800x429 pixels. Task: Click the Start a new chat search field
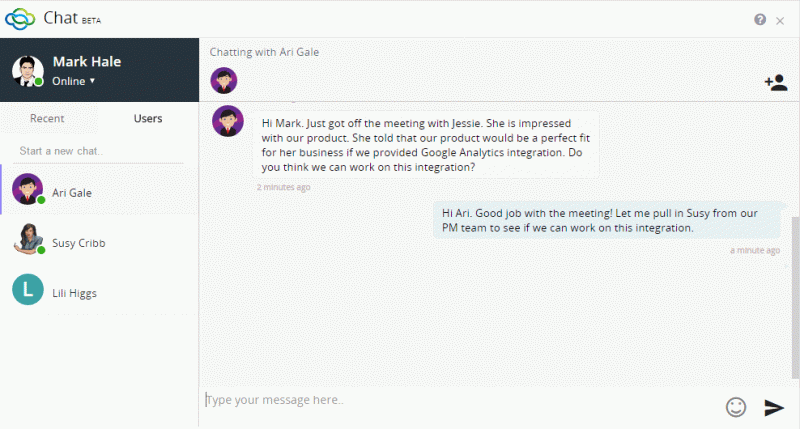pyautogui.click(x=98, y=151)
